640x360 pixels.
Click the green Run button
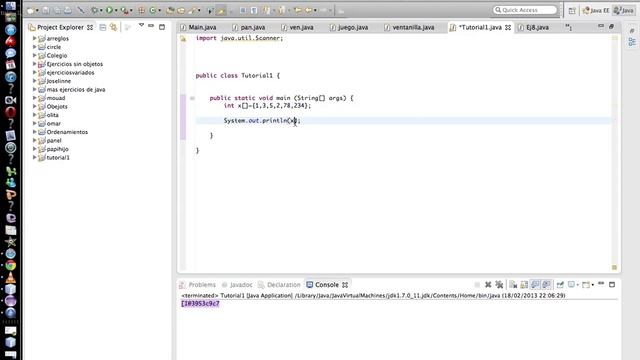click(x=109, y=10)
